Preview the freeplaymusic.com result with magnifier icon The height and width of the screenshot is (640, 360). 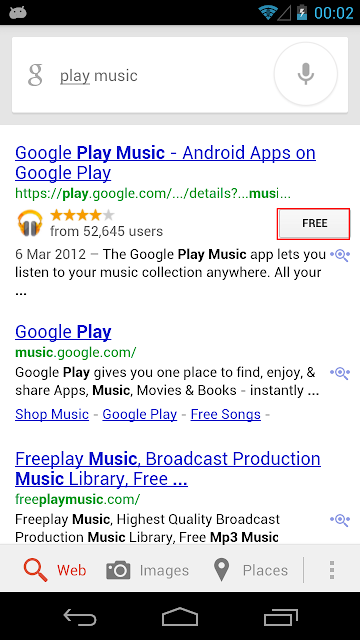point(340,520)
